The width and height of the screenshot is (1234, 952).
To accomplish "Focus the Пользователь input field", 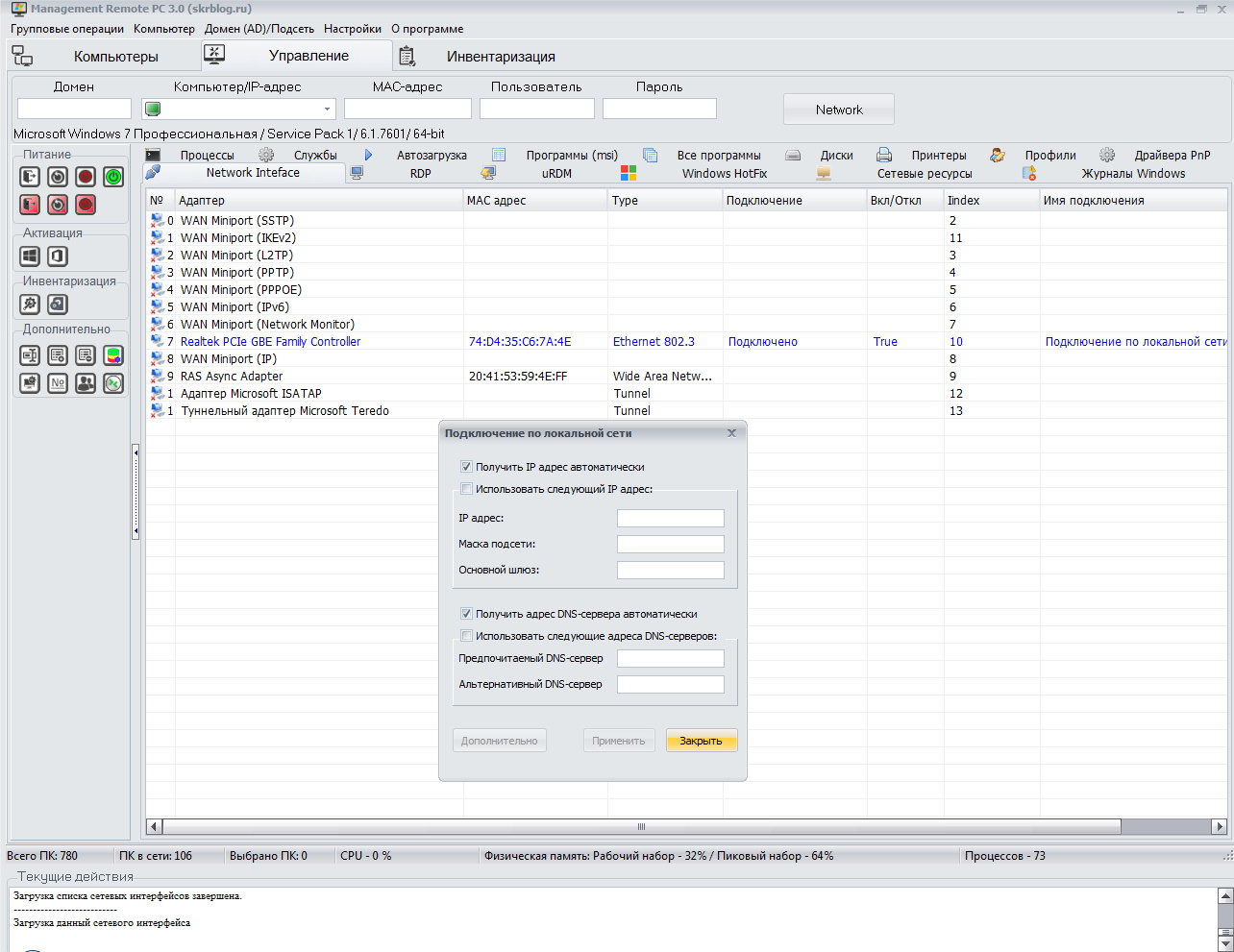I will pyautogui.click(x=537, y=109).
